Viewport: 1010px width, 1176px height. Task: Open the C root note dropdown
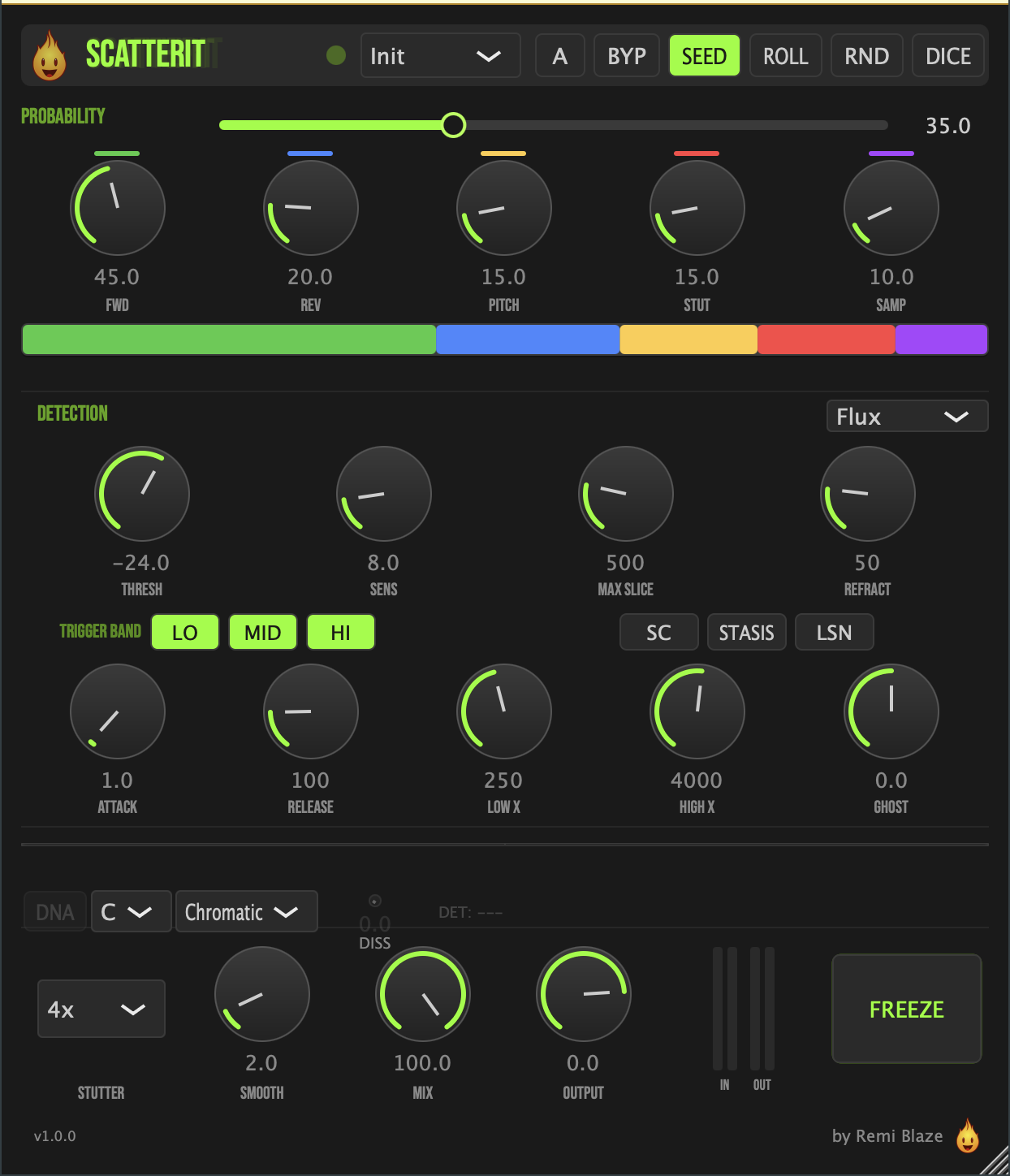point(131,911)
